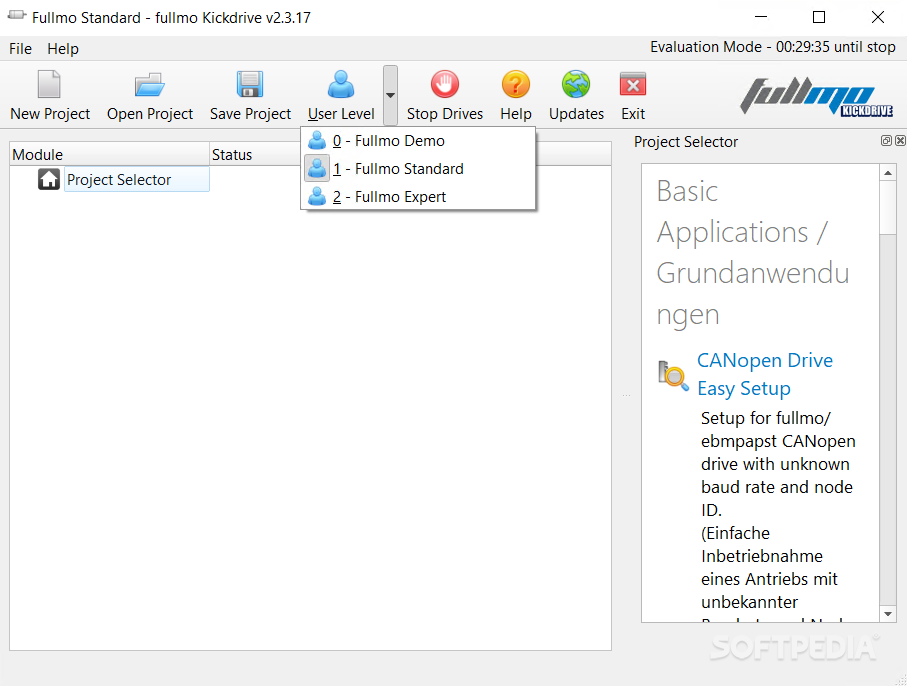Select 2 - Fullmo Expert user level
The width and height of the screenshot is (907, 686).
pos(418,197)
